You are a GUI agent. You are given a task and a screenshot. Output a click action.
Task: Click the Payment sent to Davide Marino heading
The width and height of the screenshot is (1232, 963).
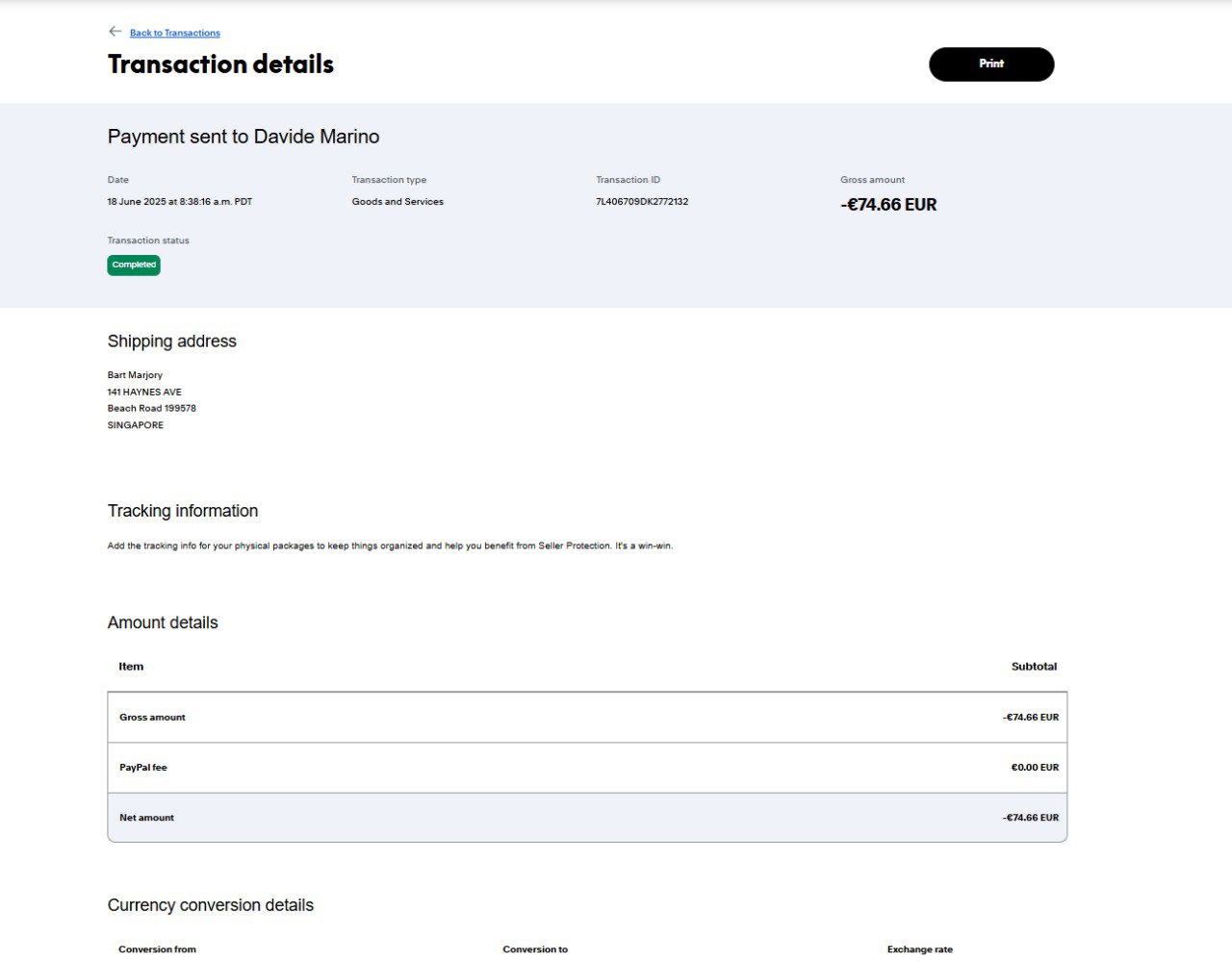244,137
